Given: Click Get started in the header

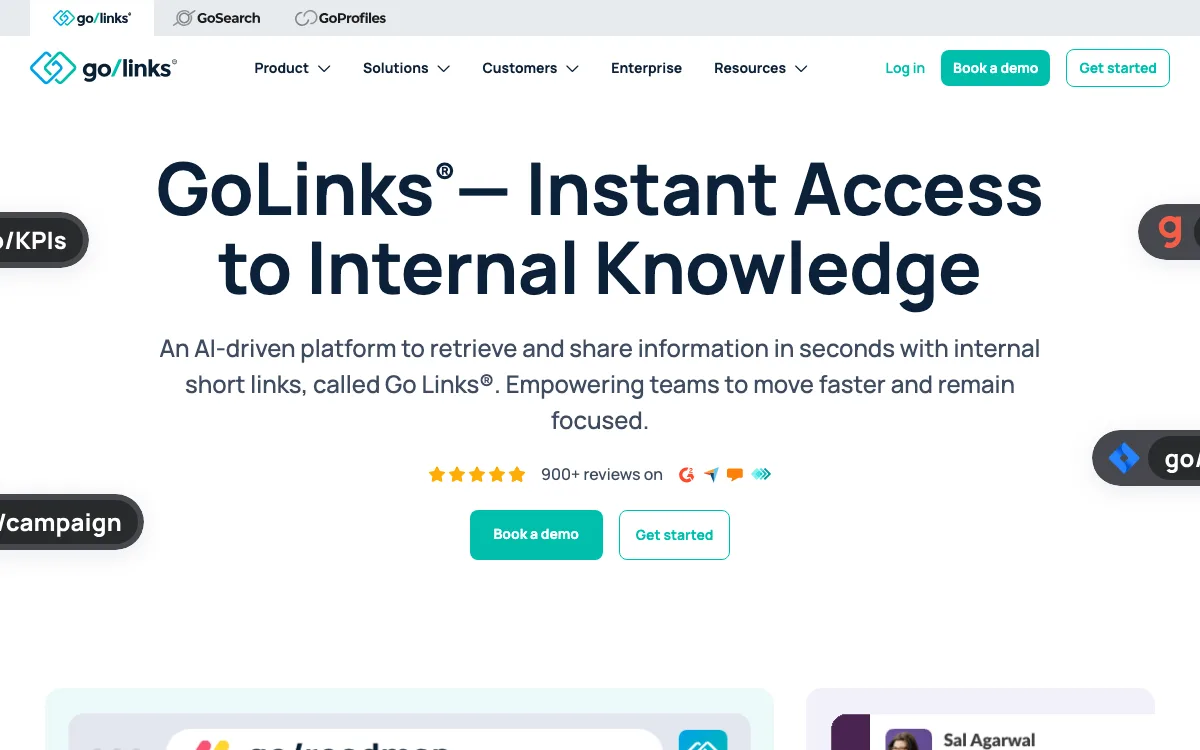Looking at the screenshot, I should pyautogui.click(x=1118, y=68).
